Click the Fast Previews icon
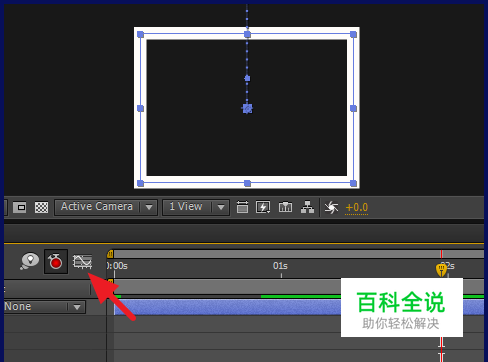488x362 pixels. tap(263, 207)
